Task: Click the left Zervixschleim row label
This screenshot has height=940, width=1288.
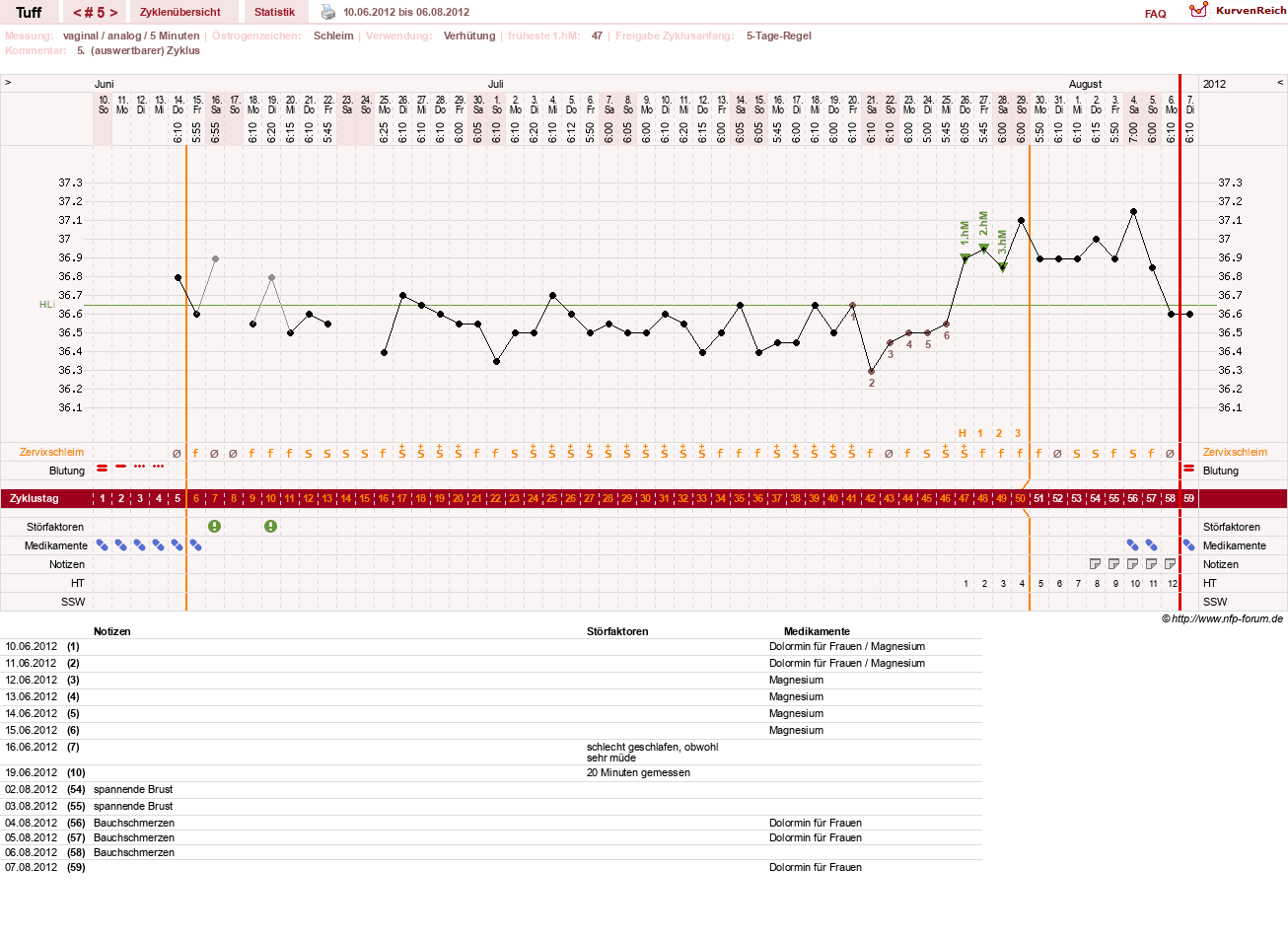Action: (x=51, y=452)
